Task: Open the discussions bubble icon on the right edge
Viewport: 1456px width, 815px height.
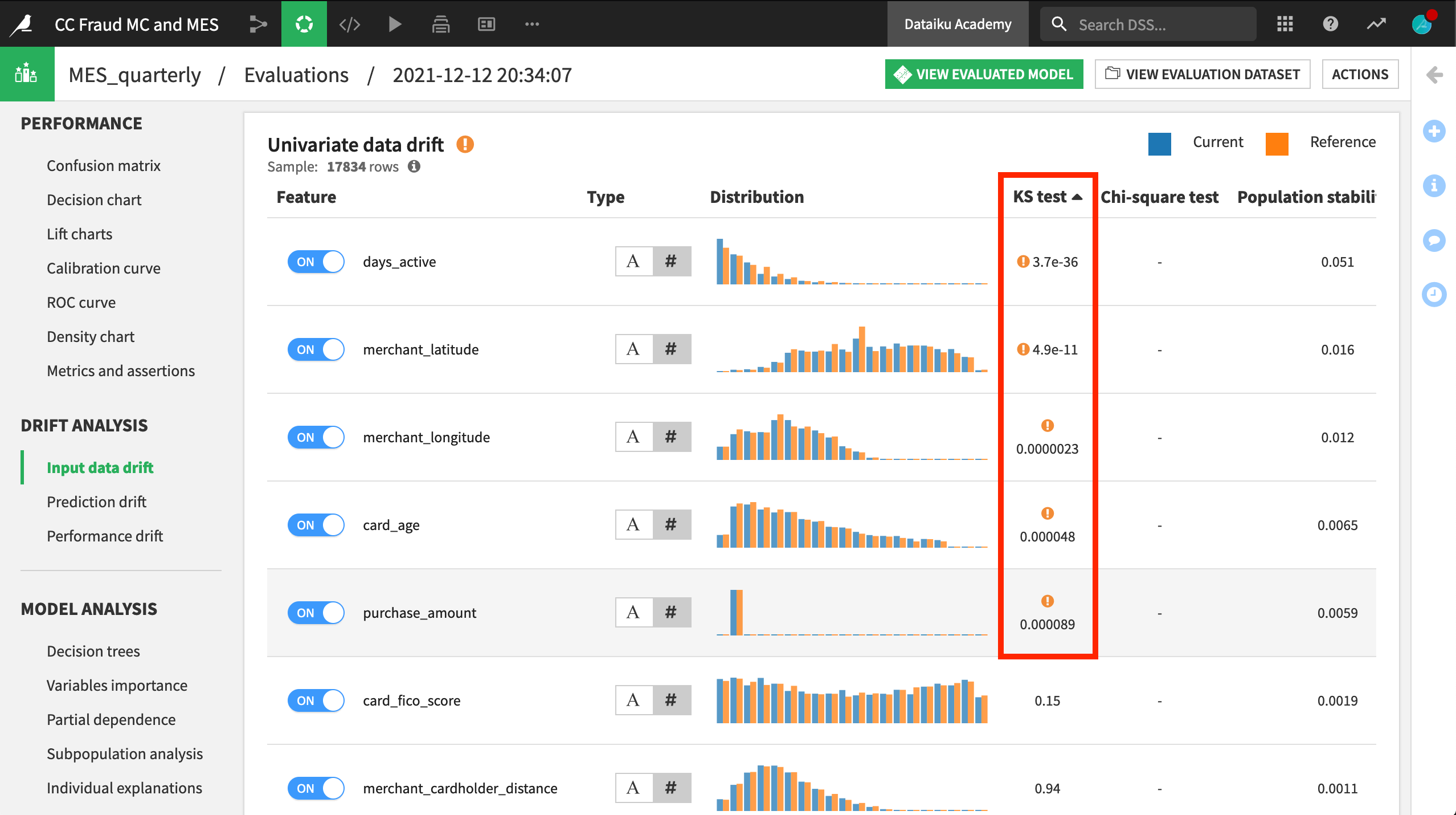Action: [1434, 241]
